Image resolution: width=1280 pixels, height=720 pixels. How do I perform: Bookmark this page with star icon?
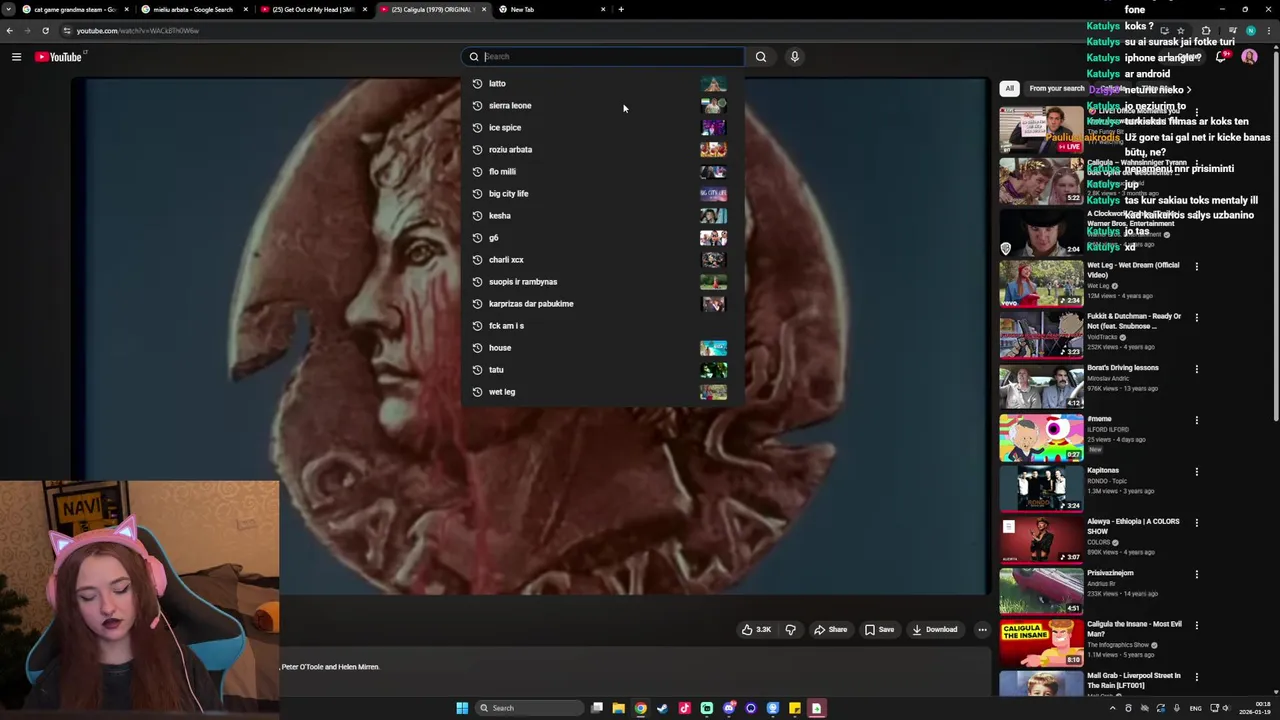pos(1180,31)
